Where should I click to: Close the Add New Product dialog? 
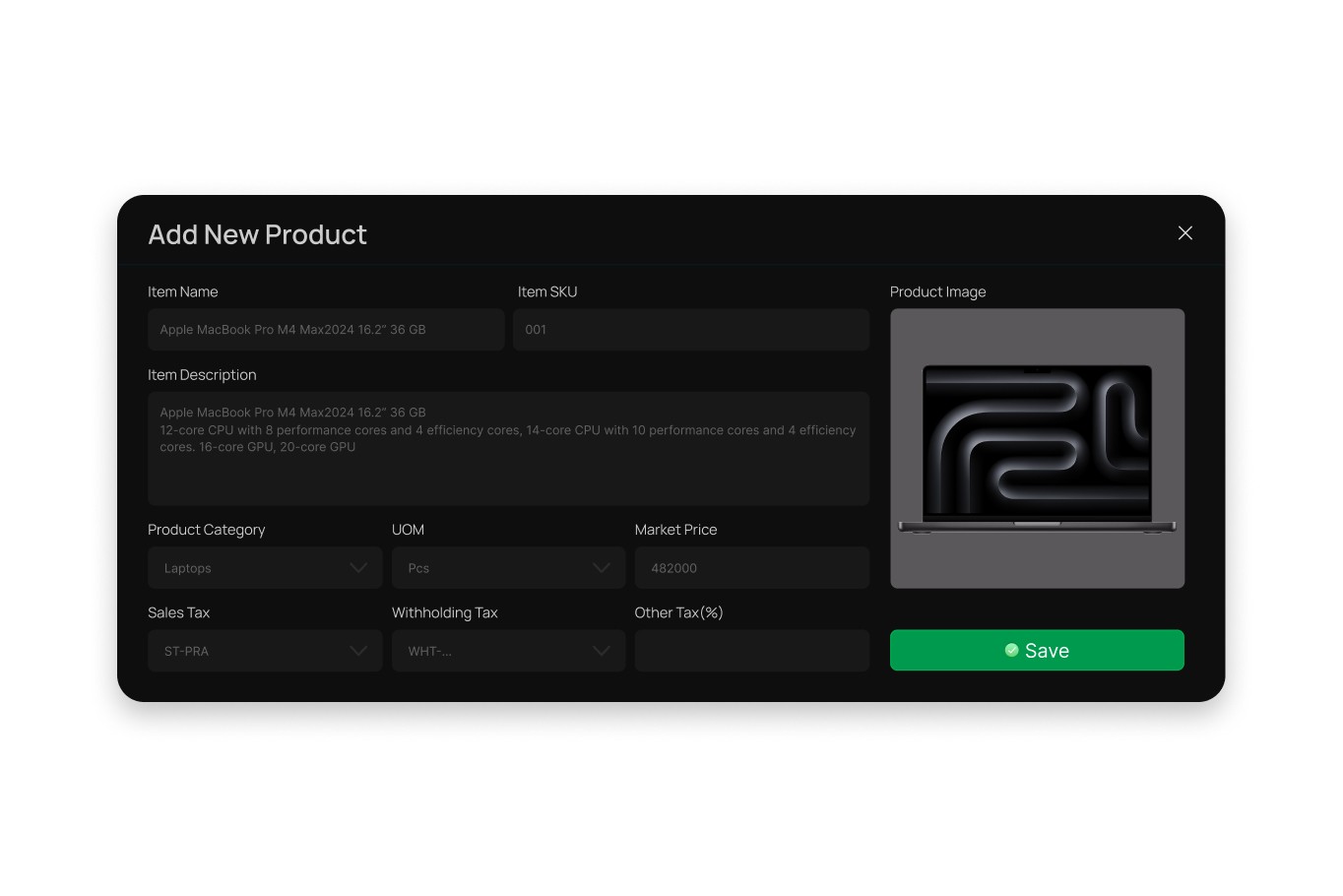coord(1184,233)
